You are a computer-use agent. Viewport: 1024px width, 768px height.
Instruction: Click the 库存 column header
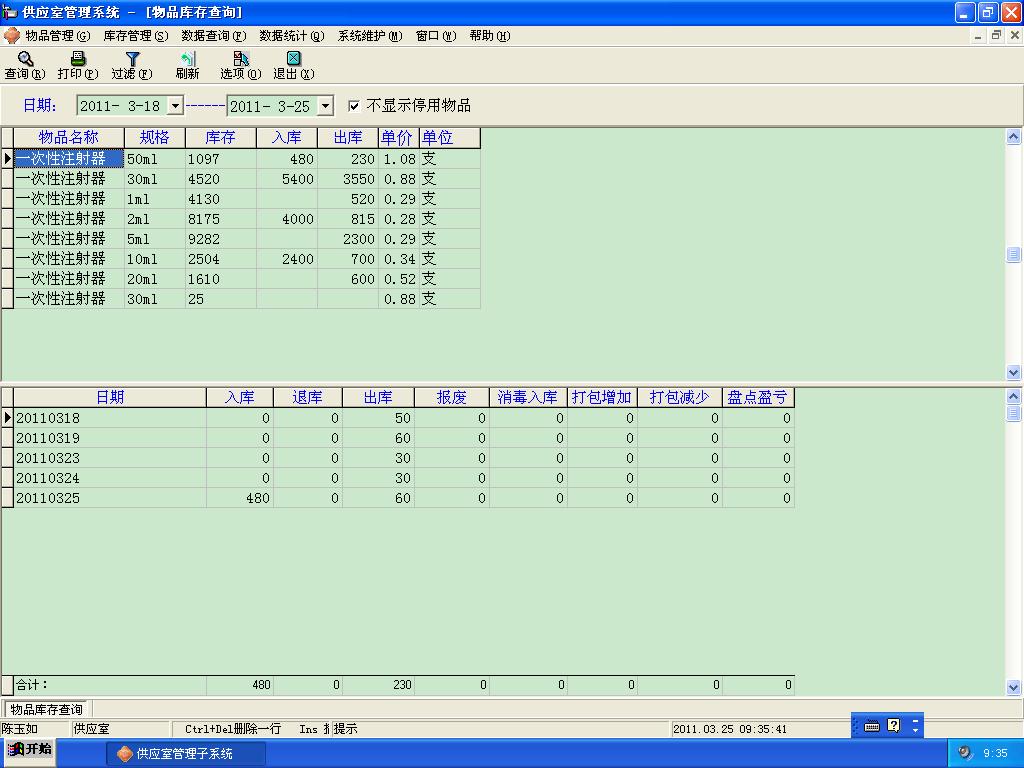pyautogui.click(x=220, y=138)
